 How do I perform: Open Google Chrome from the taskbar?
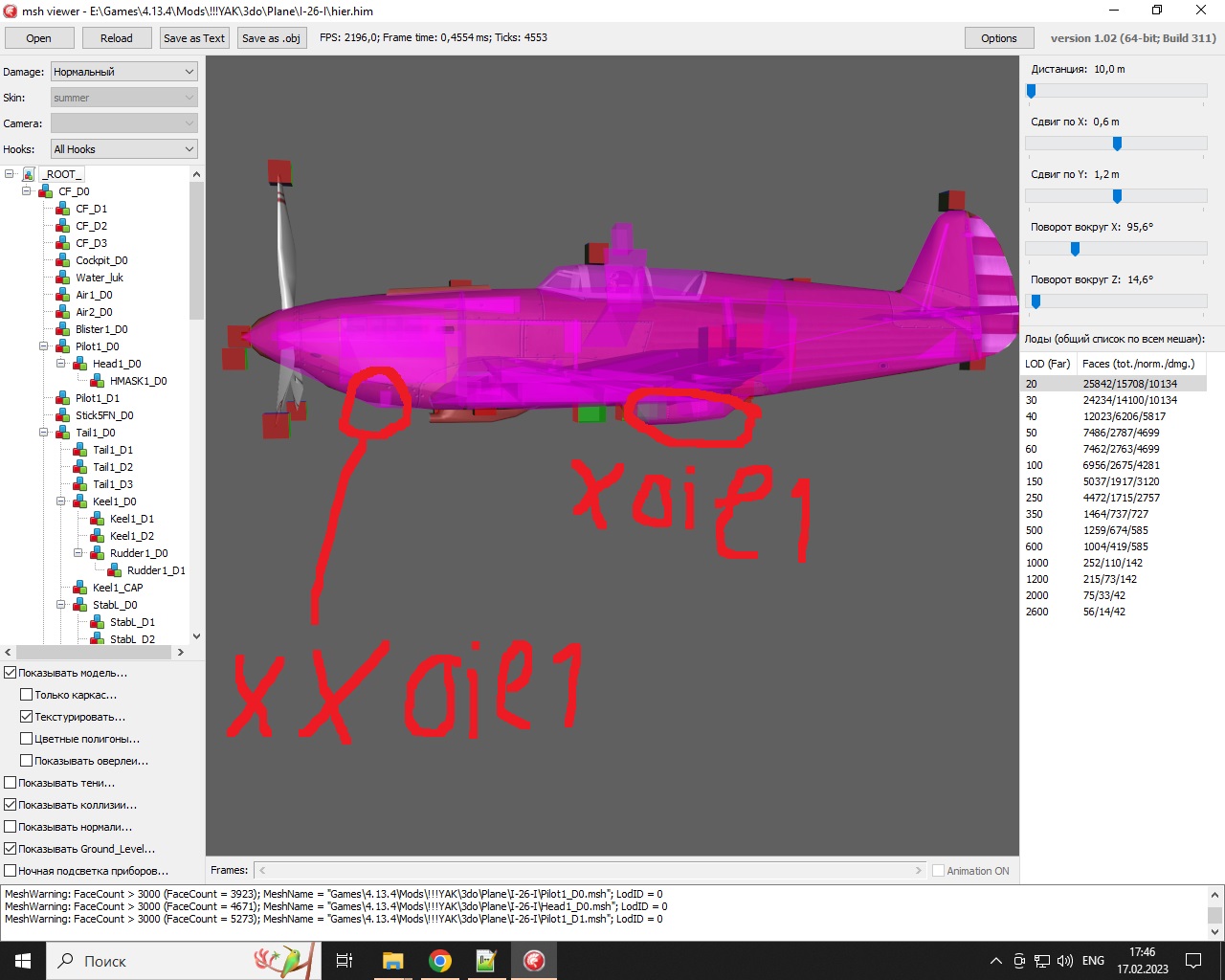click(x=440, y=961)
